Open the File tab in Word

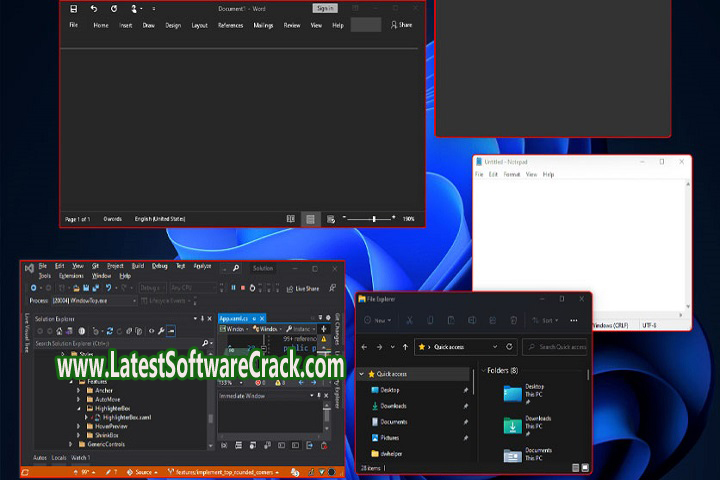click(x=73, y=25)
